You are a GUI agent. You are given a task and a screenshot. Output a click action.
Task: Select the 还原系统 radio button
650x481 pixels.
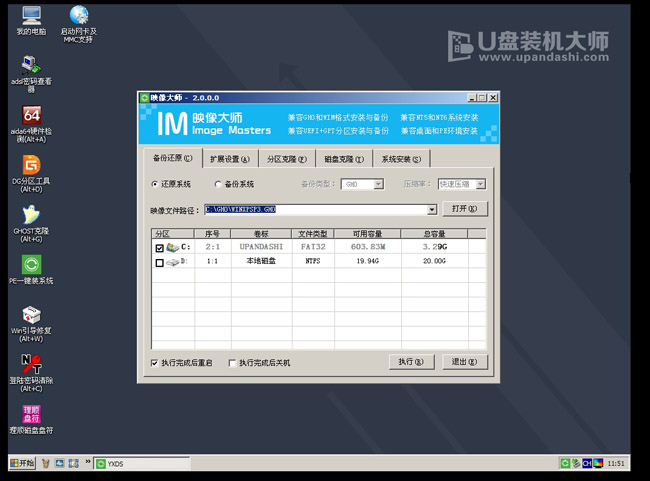(155, 184)
